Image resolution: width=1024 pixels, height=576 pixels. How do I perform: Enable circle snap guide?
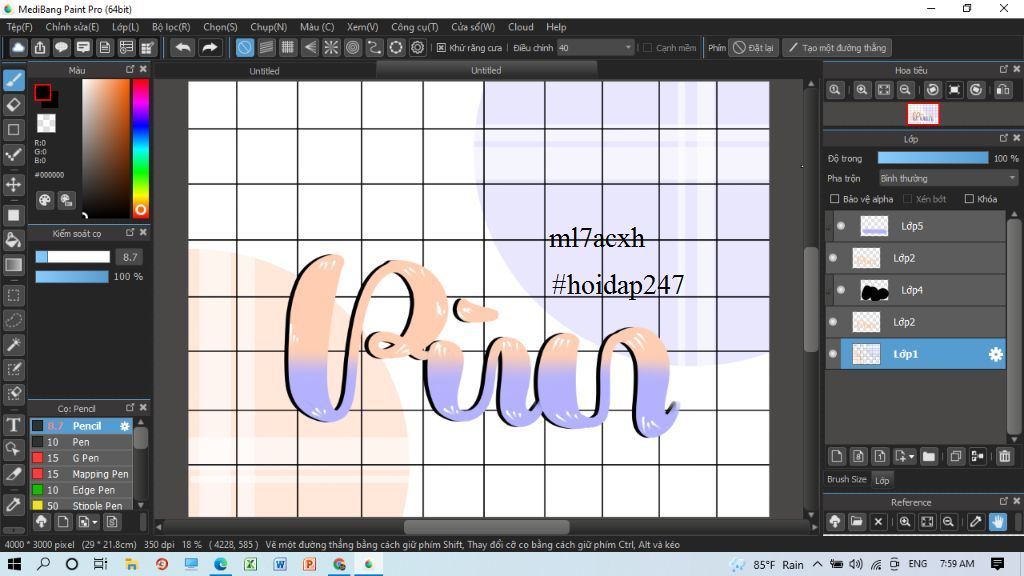pyautogui.click(x=353, y=48)
